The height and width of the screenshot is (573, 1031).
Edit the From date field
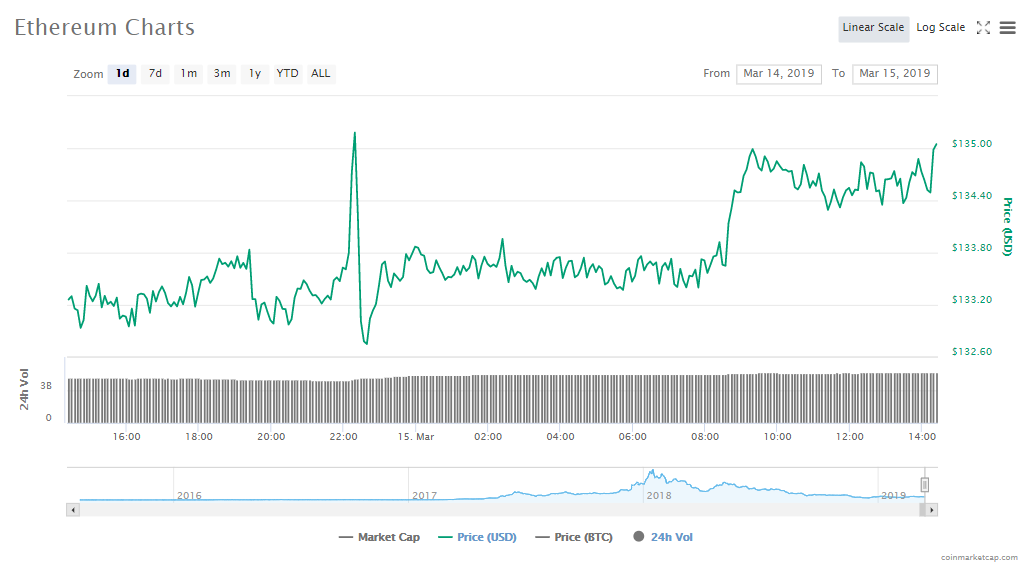[779, 73]
